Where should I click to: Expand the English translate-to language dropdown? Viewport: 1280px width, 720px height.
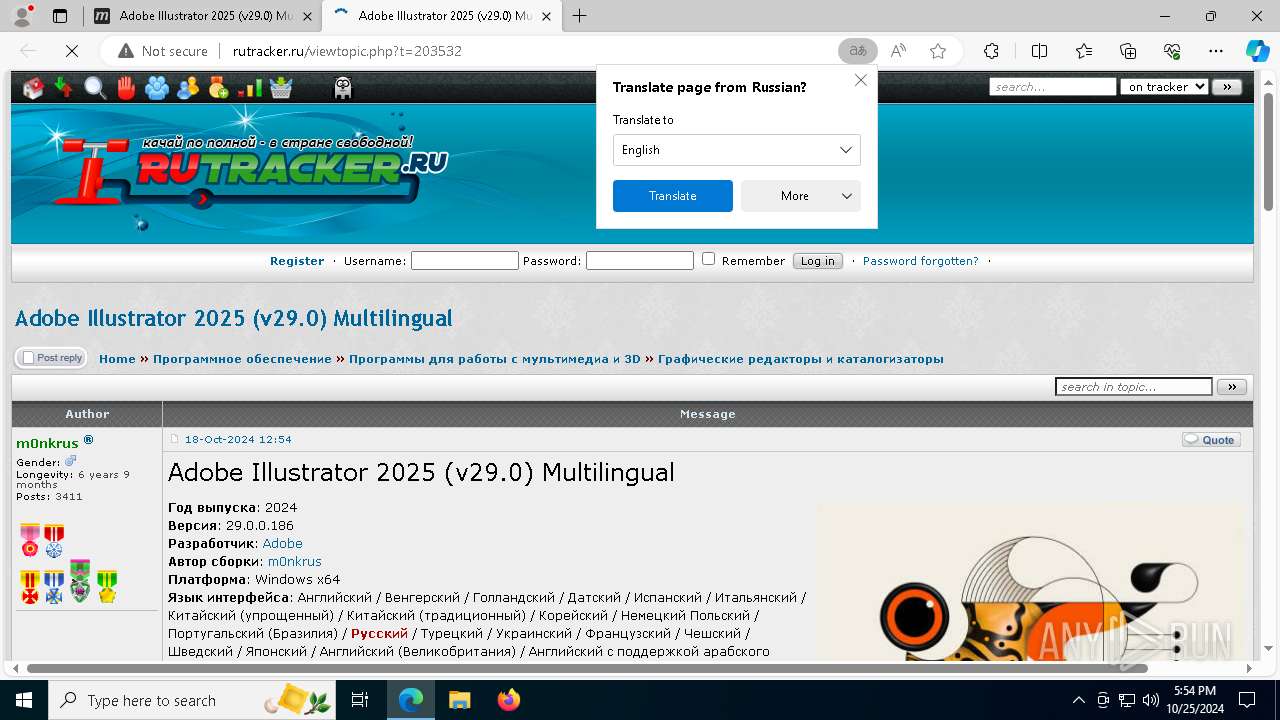coord(736,150)
